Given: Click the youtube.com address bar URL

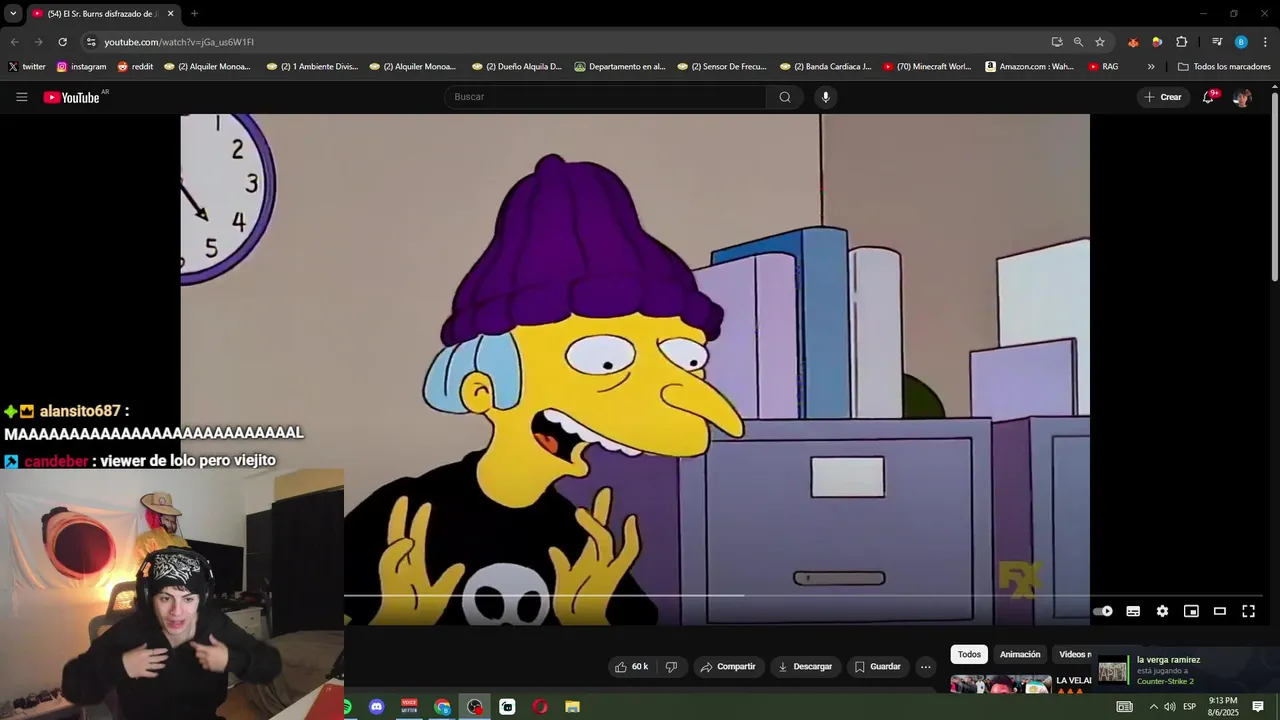Looking at the screenshot, I should click(x=179, y=42).
